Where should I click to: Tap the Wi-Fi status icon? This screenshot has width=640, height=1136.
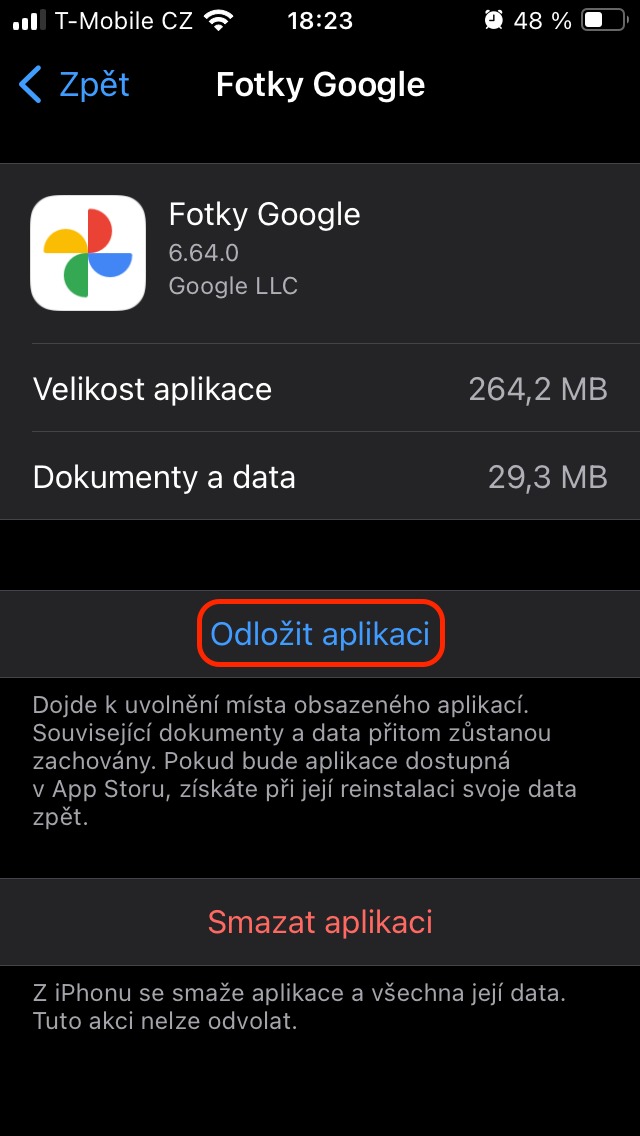[217, 20]
